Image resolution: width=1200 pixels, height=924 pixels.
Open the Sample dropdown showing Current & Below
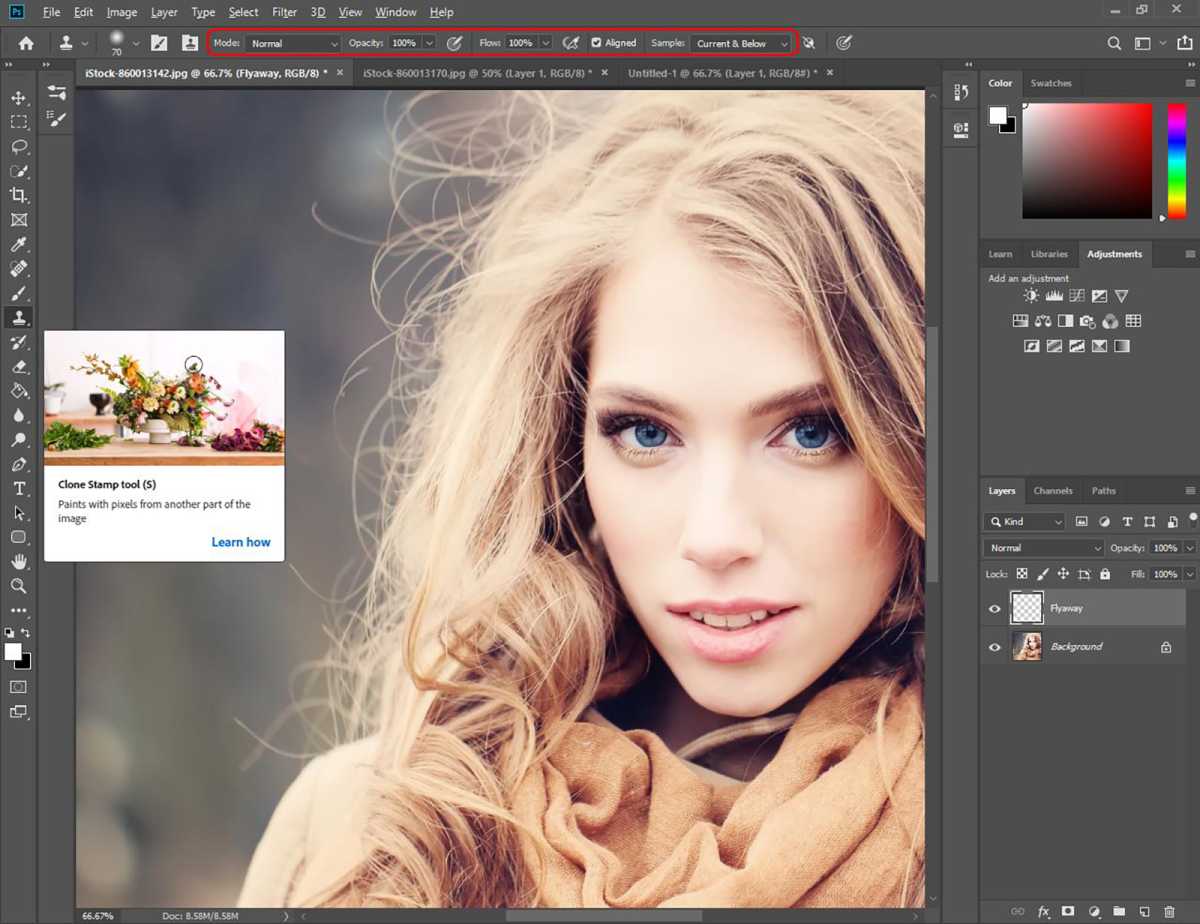click(x=740, y=43)
